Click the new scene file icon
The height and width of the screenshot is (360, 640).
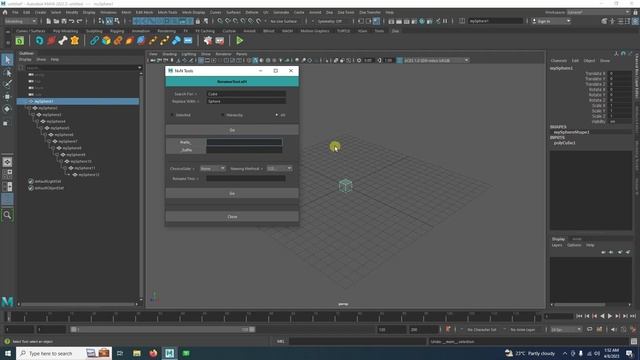click(x=49, y=21)
